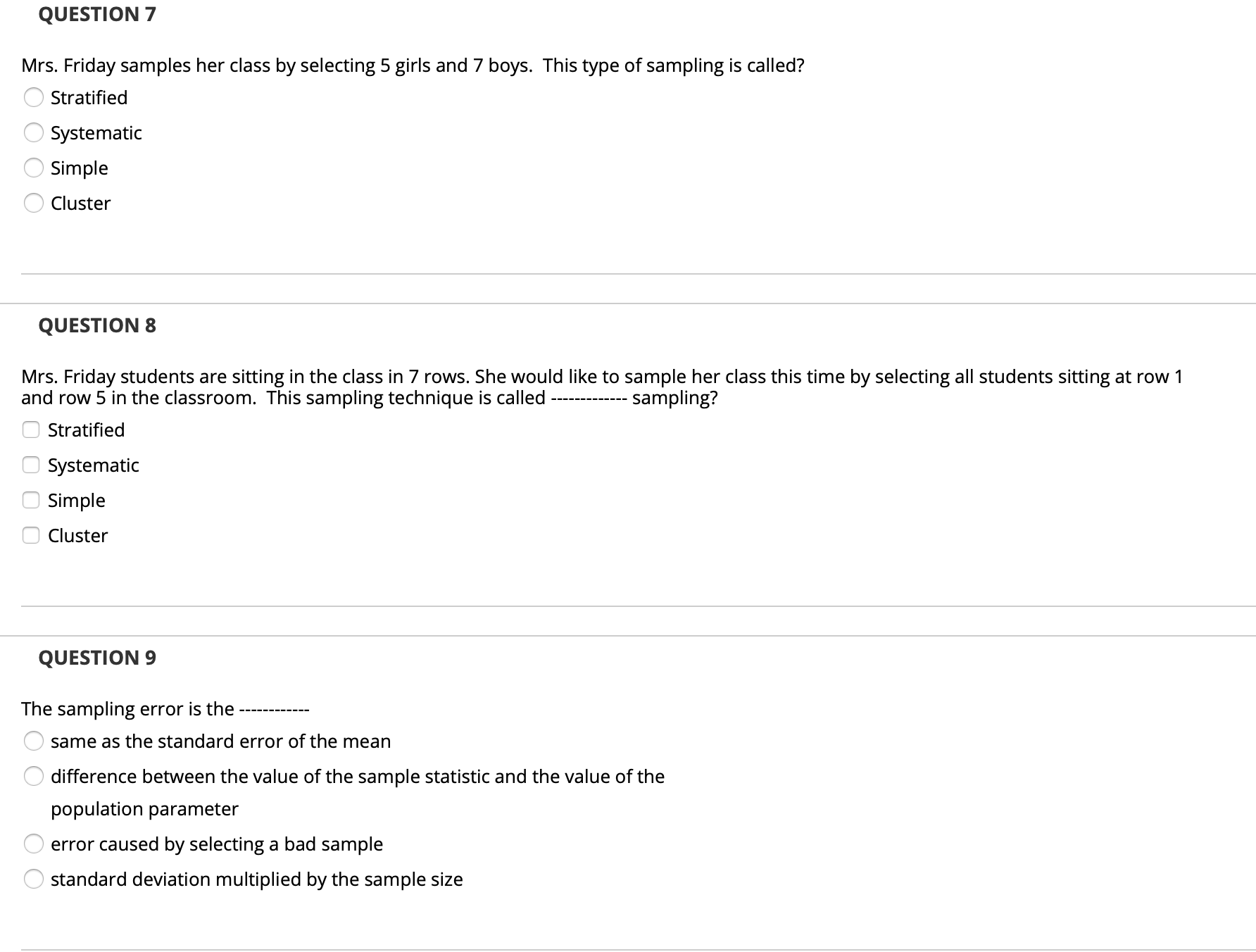
Task: Select 'error caused by selecting a bad sample'
Action: pos(34,844)
